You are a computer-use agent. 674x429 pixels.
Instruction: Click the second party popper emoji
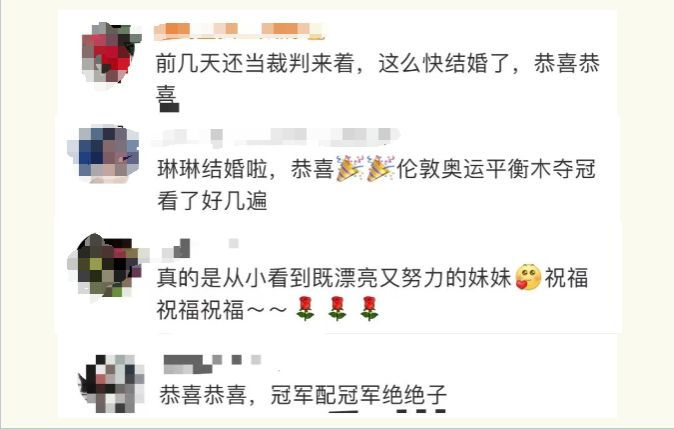click(380, 169)
